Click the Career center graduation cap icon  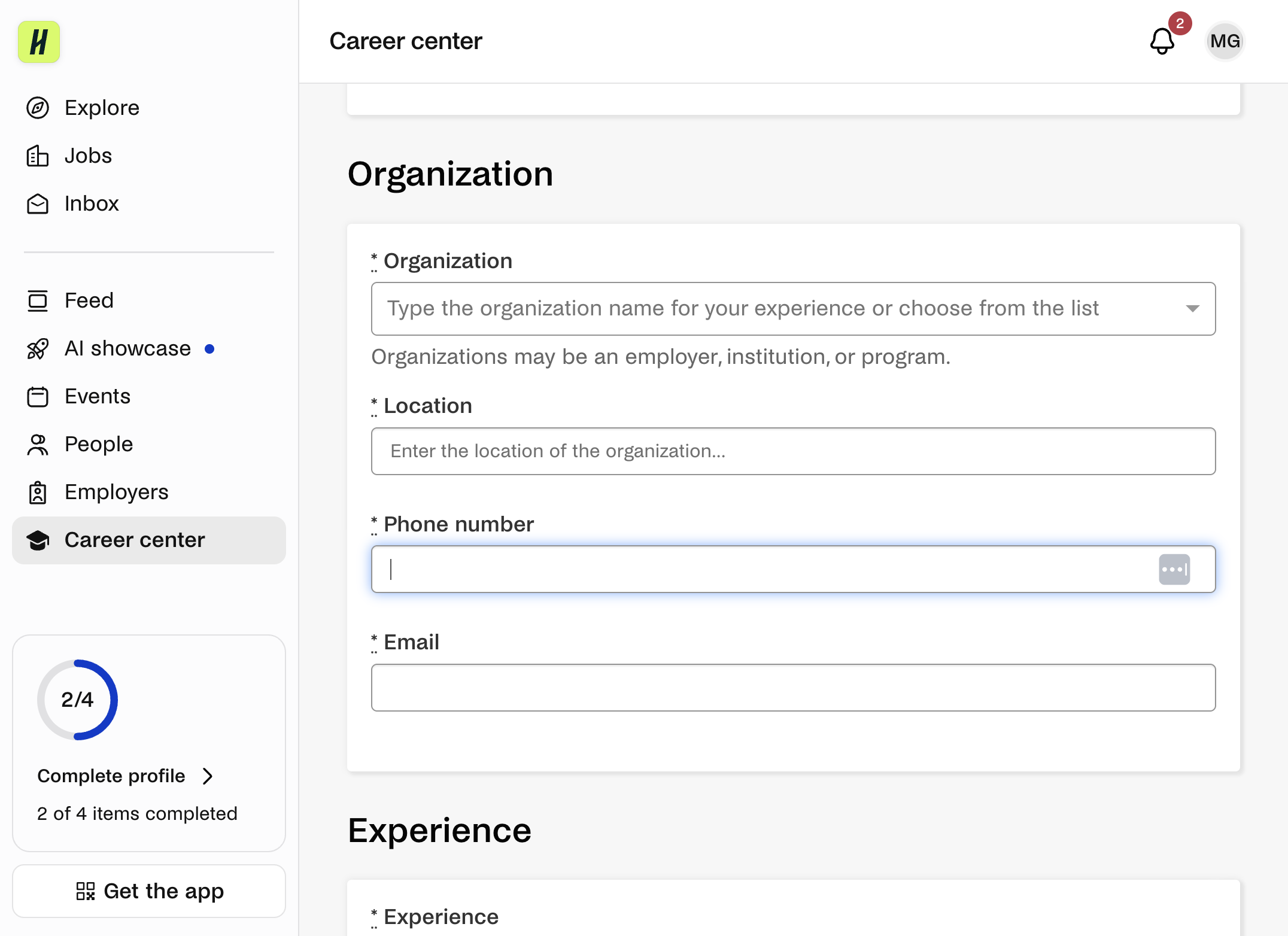38,540
